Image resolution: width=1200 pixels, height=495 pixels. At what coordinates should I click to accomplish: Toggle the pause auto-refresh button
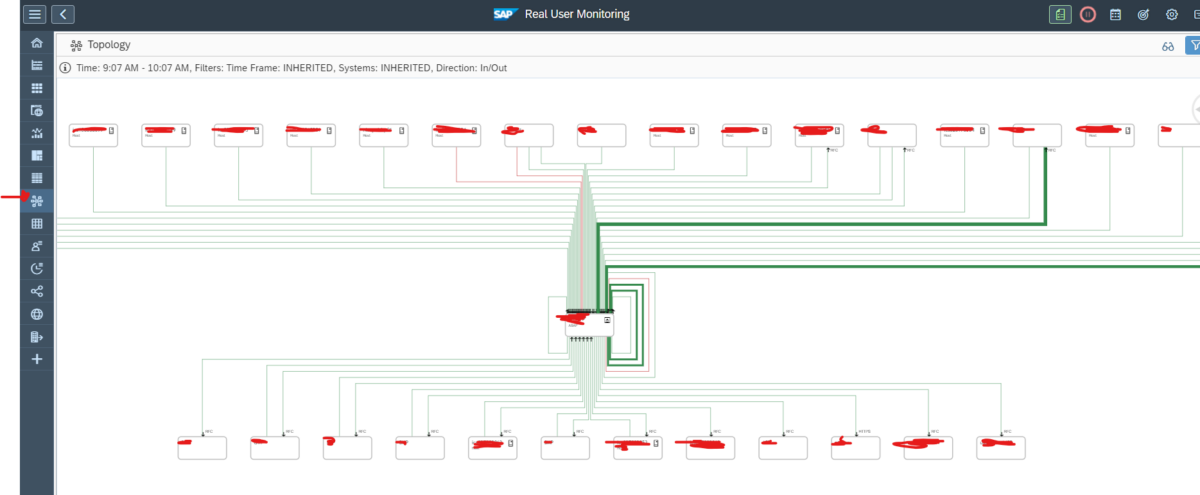[x=1088, y=15]
